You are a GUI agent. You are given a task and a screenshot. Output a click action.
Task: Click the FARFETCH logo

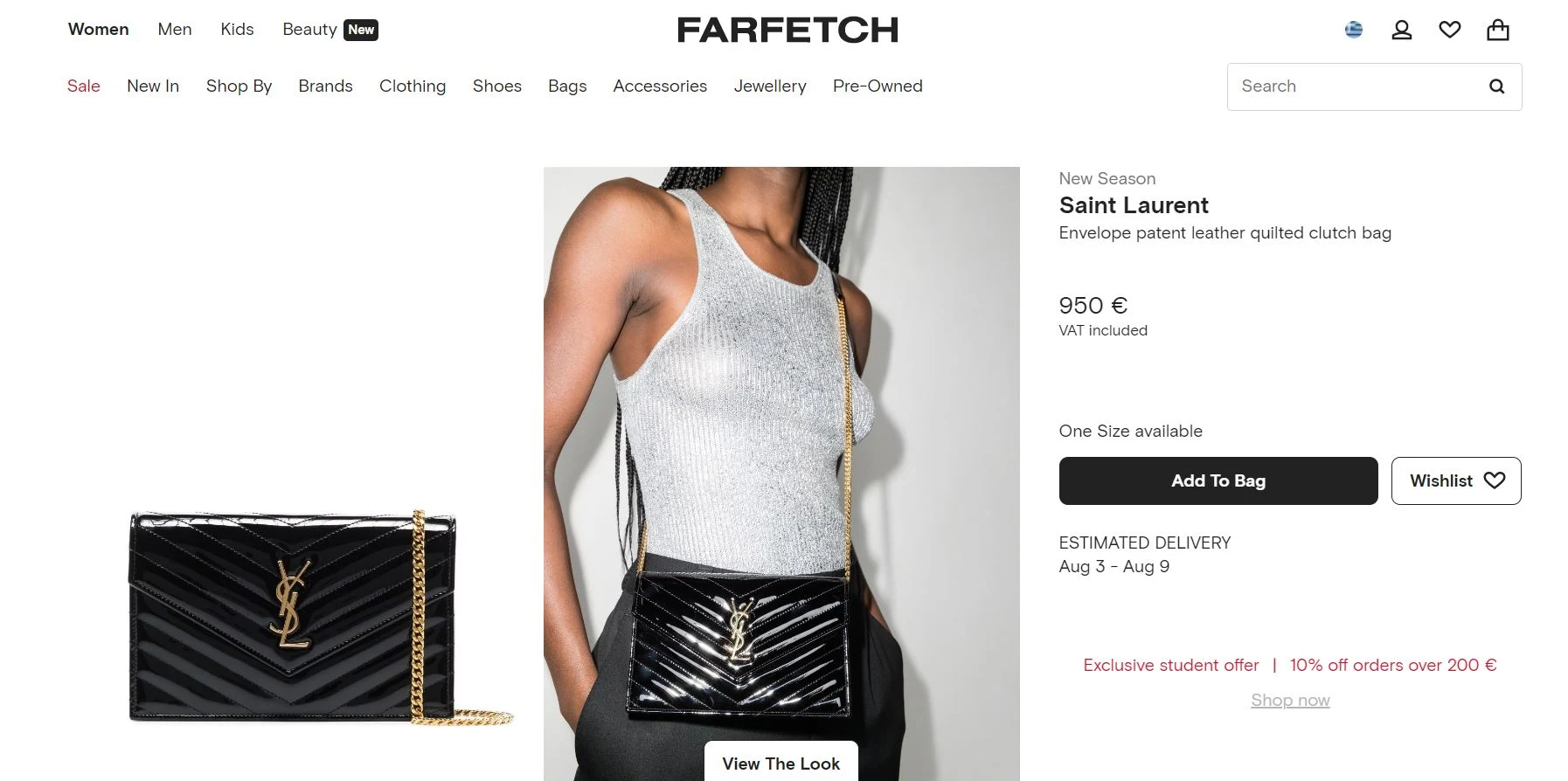tap(787, 30)
